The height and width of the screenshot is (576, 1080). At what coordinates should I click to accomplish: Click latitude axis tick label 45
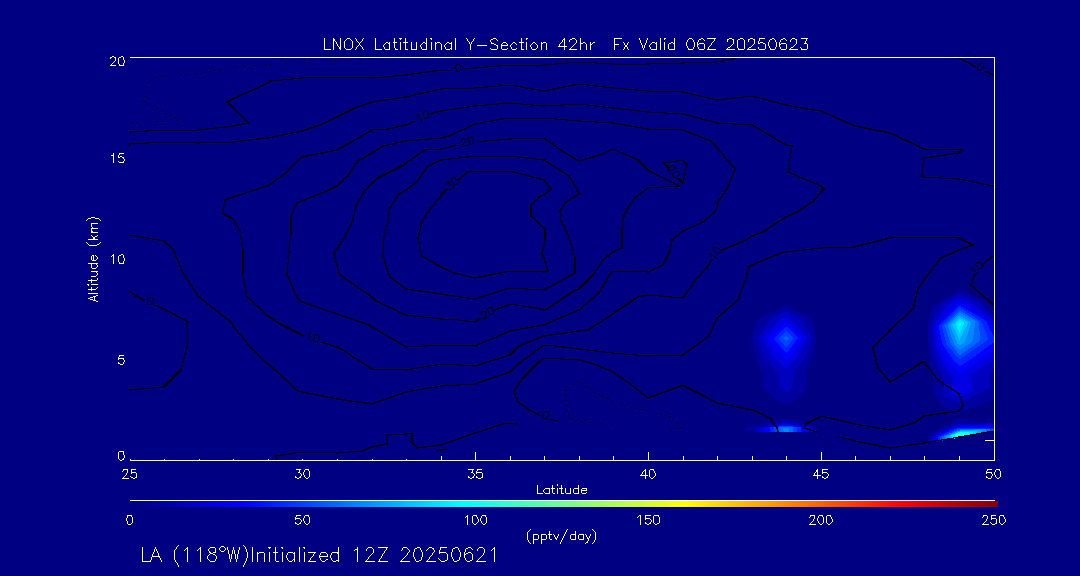821,474
